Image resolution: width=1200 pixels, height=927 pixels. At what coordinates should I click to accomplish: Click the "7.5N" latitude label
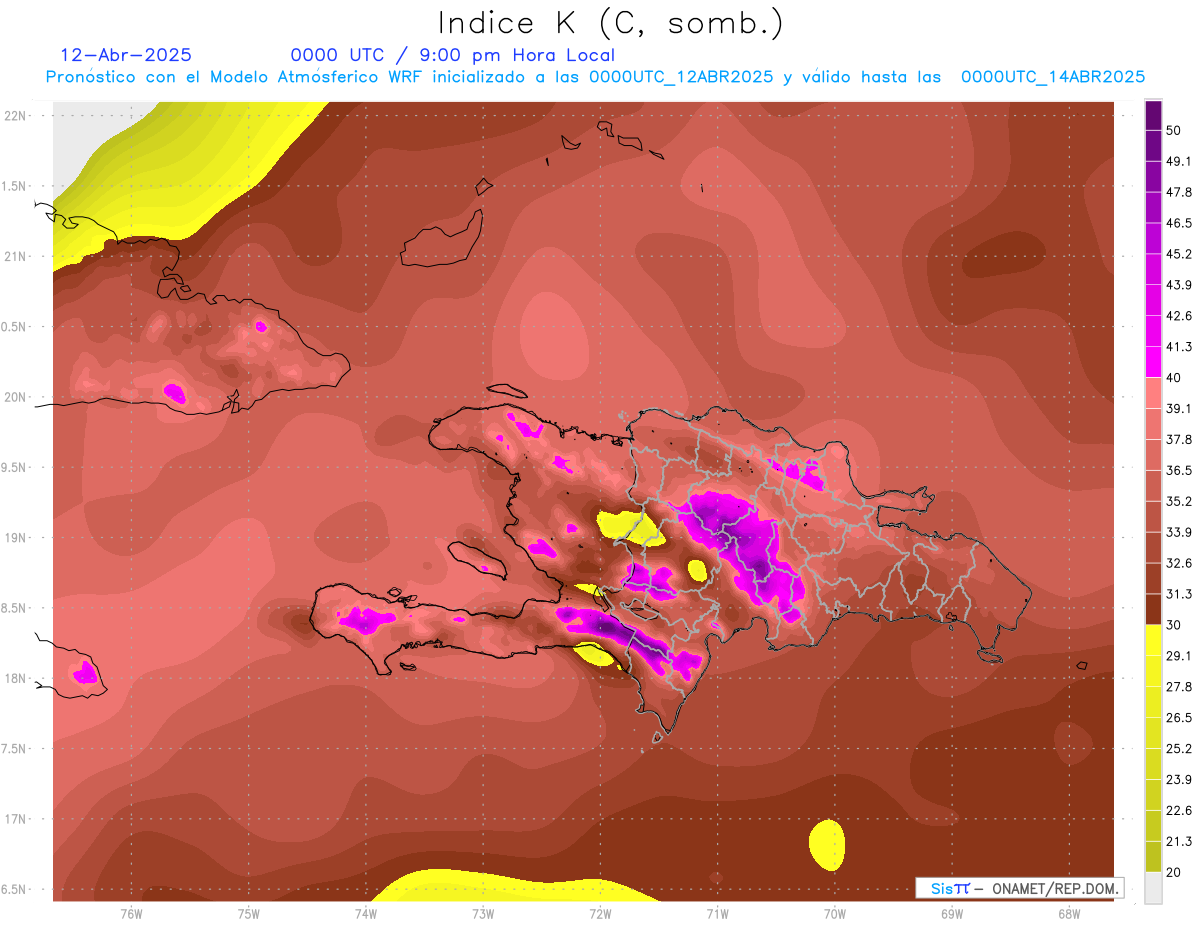tap(15, 748)
